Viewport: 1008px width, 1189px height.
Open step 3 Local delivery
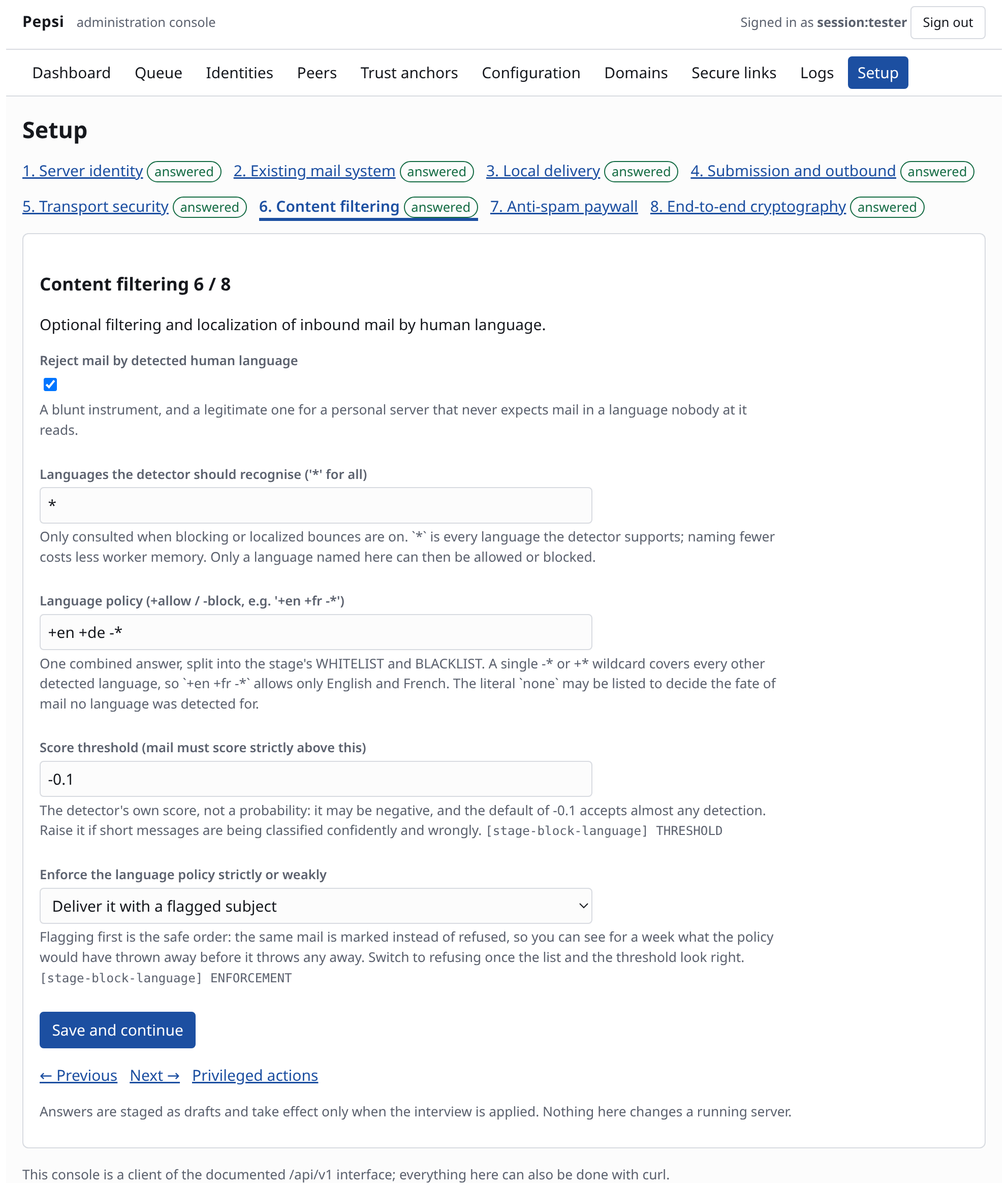pos(543,171)
